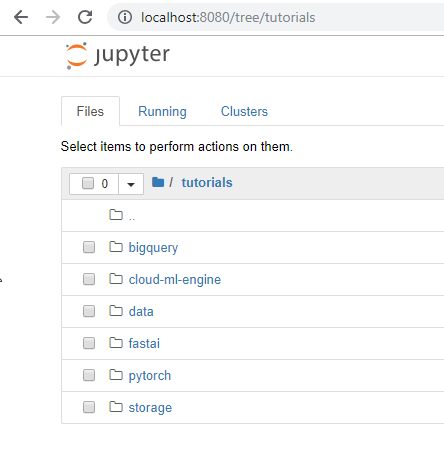
Task: Click the browser forward arrow icon
Action: [x=53, y=17]
